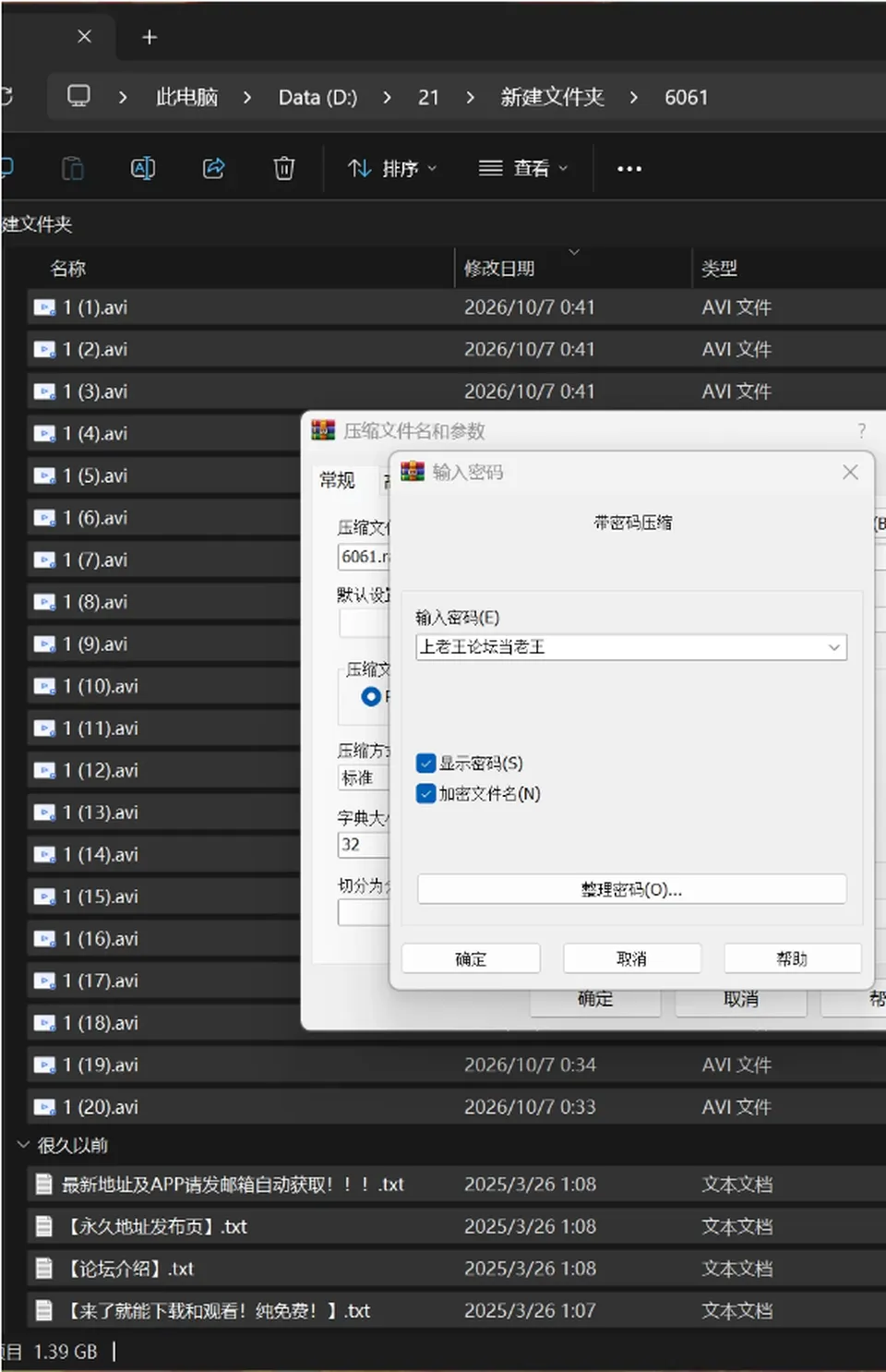Click the 整理密码(O)... button
Image resolution: width=886 pixels, height=1372 pixels.
click(x=631, y=889)
